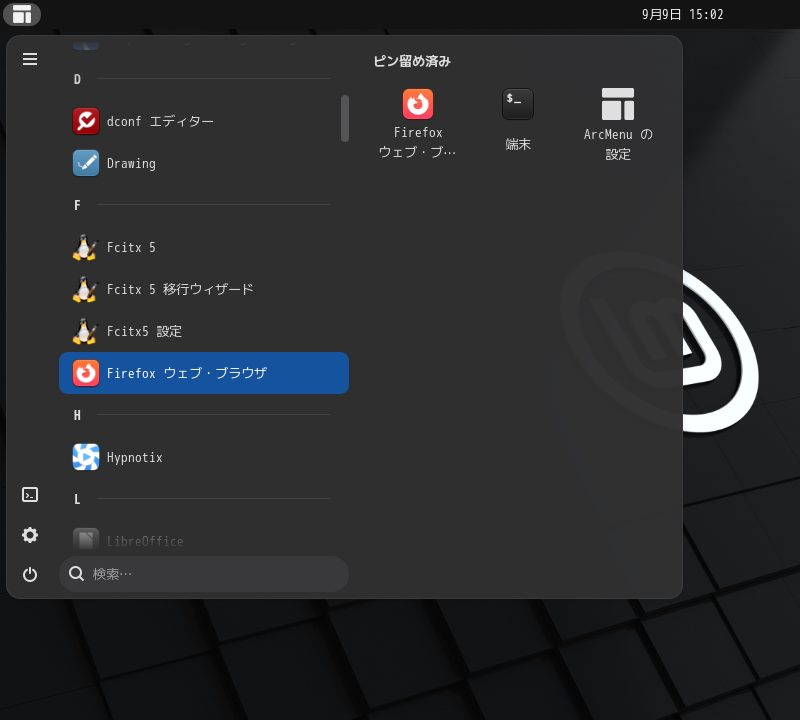Screen dimensions: 800x720
Task: Select the 'dconf エディター' label
Action: point(160,121)
